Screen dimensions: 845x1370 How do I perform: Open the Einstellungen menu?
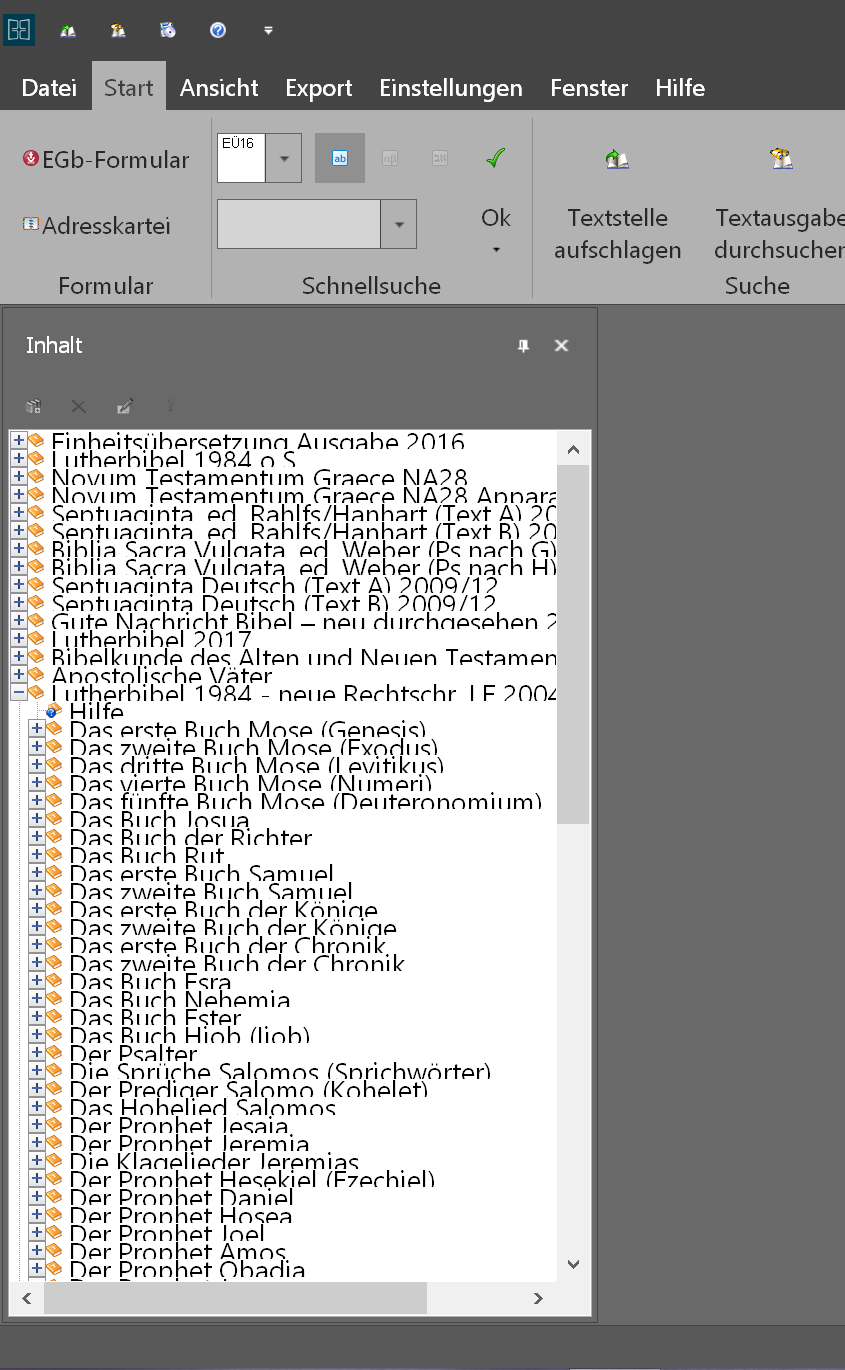pyautogui.click(x=450, y=88)
